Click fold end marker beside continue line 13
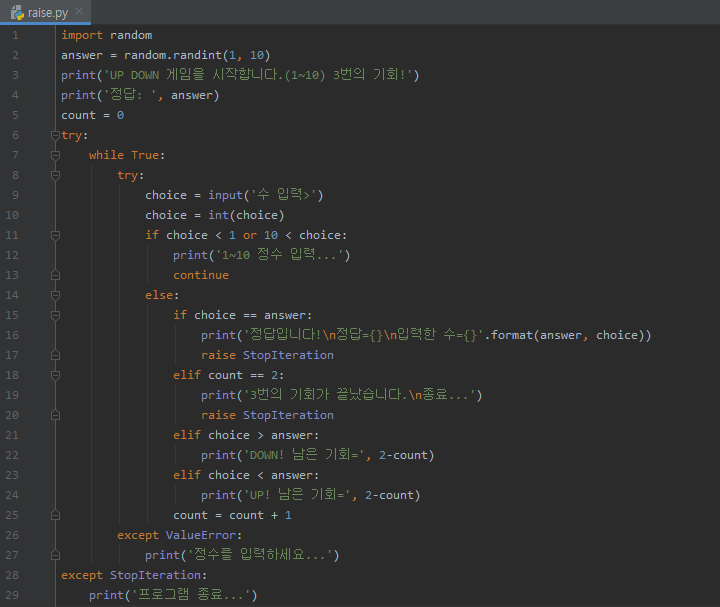The height and width of the screenshot is (607, 720). pyautogui.click(x=55, y=275)
